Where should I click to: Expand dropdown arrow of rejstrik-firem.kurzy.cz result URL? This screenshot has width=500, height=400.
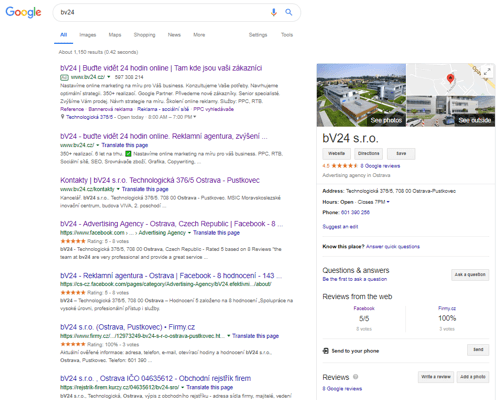[183, 387]
